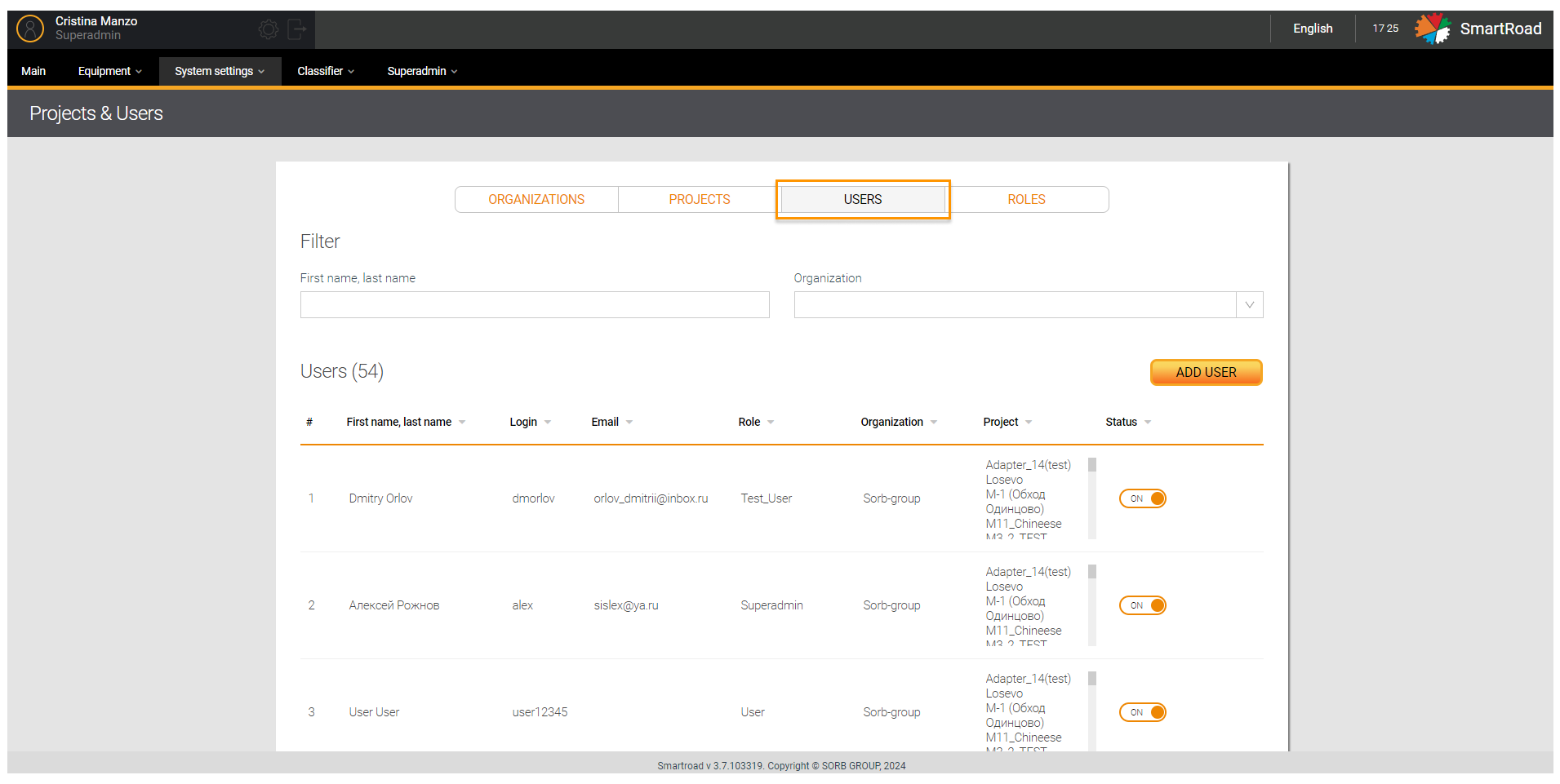Click the sislex@ya.ru email cell
This screenshot has height=784, width=1560.
[x=625, y=605]
